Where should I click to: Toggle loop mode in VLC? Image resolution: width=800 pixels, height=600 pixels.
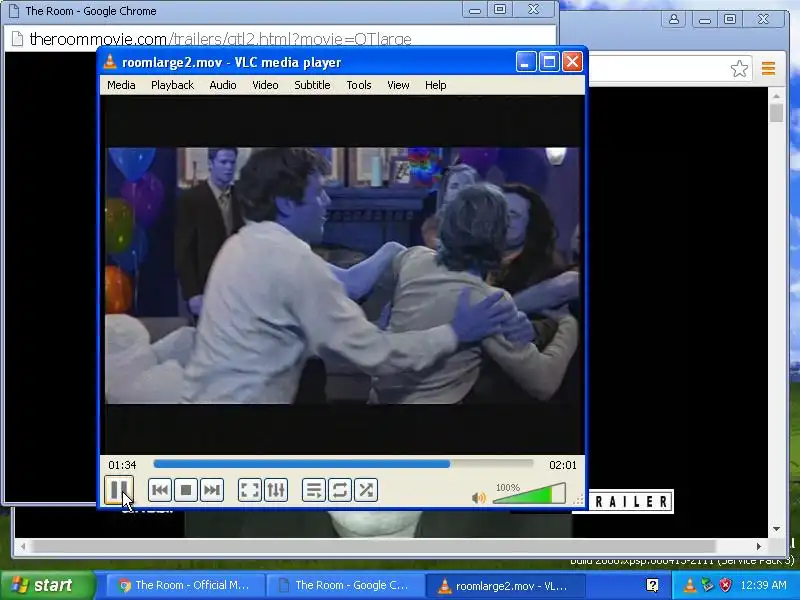340,490
